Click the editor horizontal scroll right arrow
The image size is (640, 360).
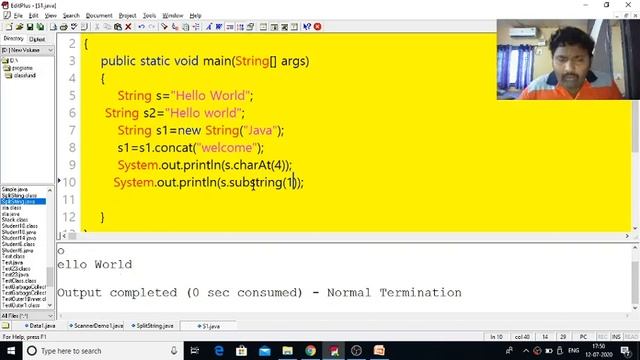pos(627,236)
